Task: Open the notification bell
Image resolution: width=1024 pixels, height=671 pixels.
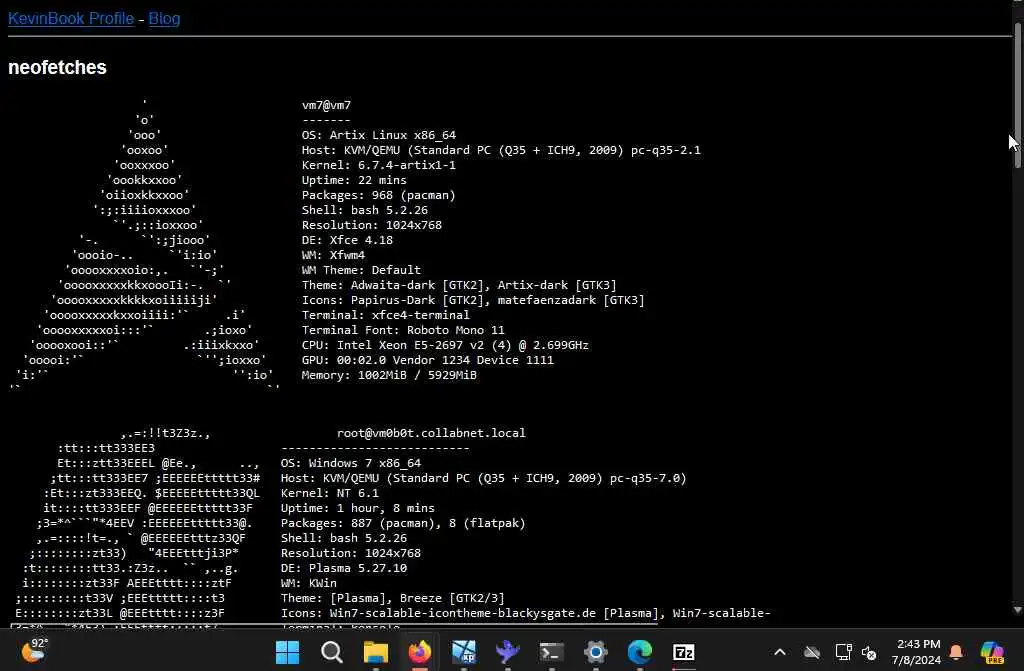Action: (956, 652)
